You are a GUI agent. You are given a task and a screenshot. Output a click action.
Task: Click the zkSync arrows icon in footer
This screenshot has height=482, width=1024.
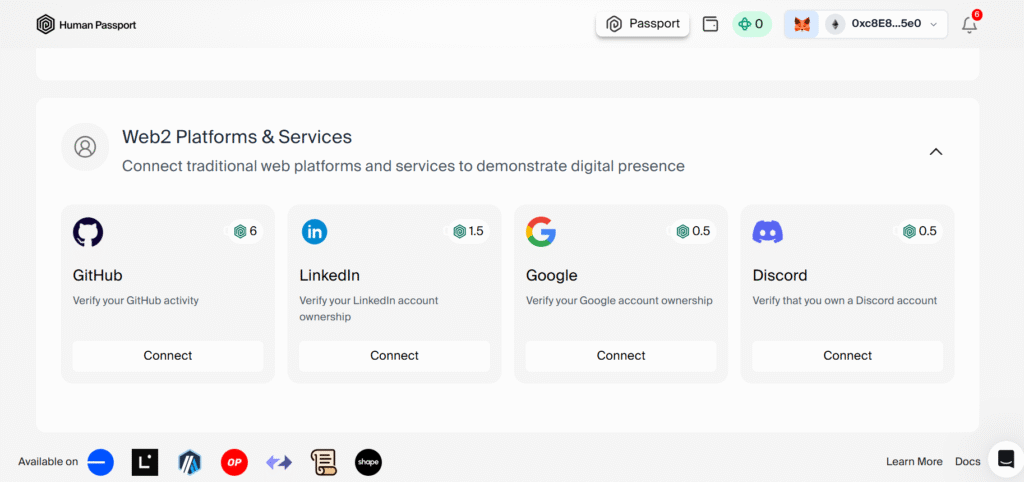pyautogui.click(x=279, y=462)
